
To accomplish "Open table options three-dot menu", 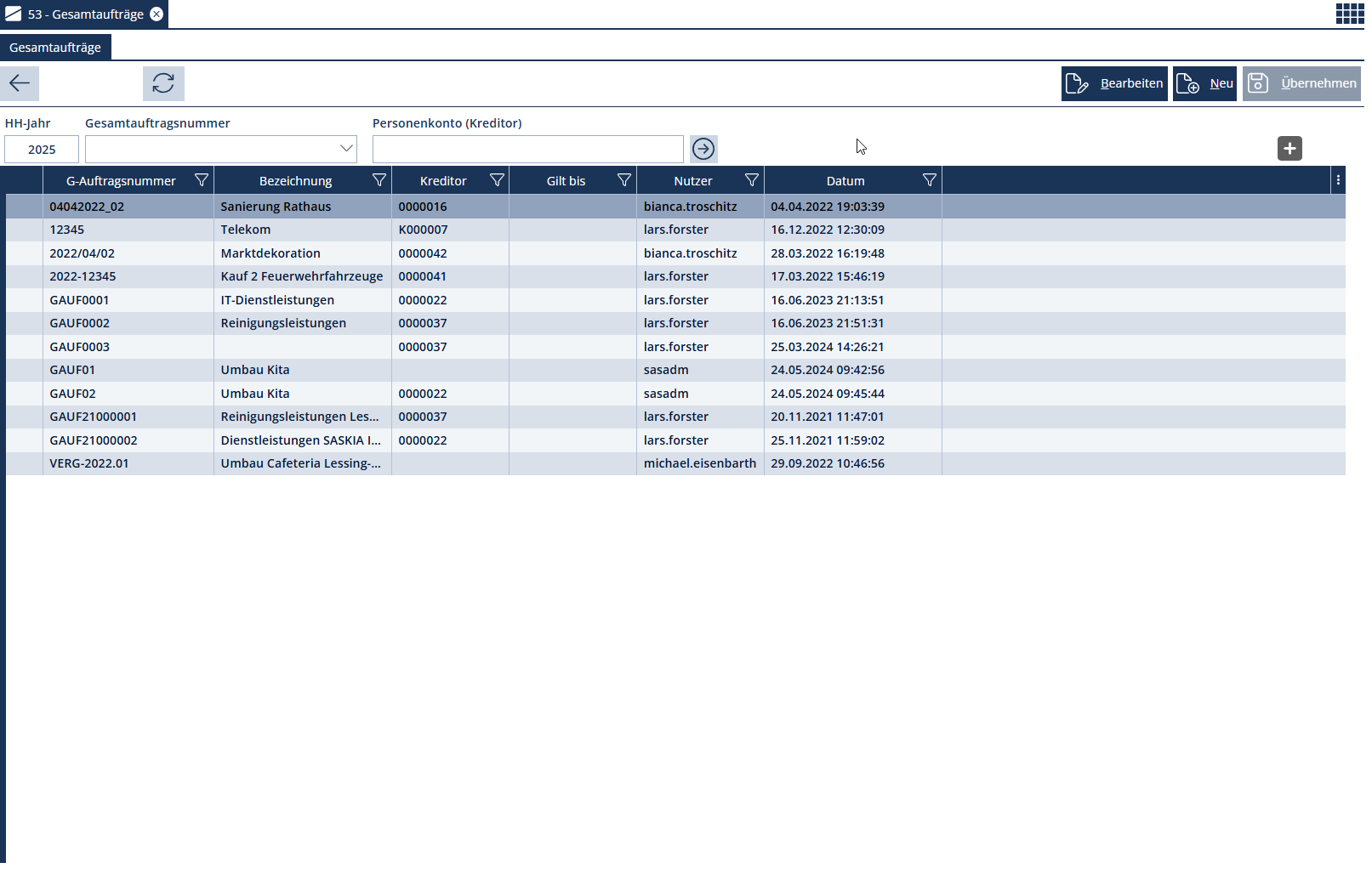I will (1338, 180).
